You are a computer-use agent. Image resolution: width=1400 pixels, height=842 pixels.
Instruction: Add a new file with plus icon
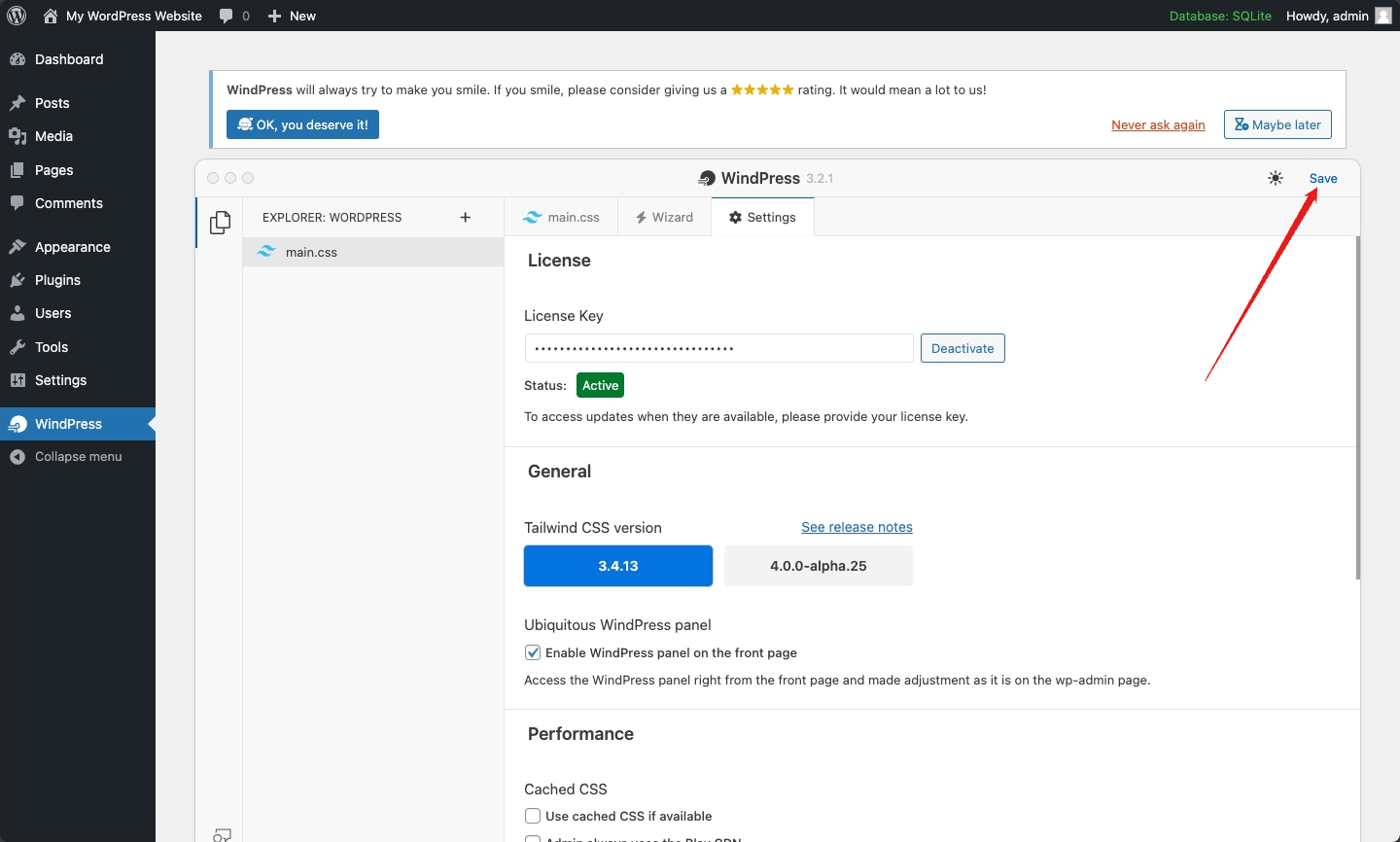pyautogui.click(x=466, y=218)
